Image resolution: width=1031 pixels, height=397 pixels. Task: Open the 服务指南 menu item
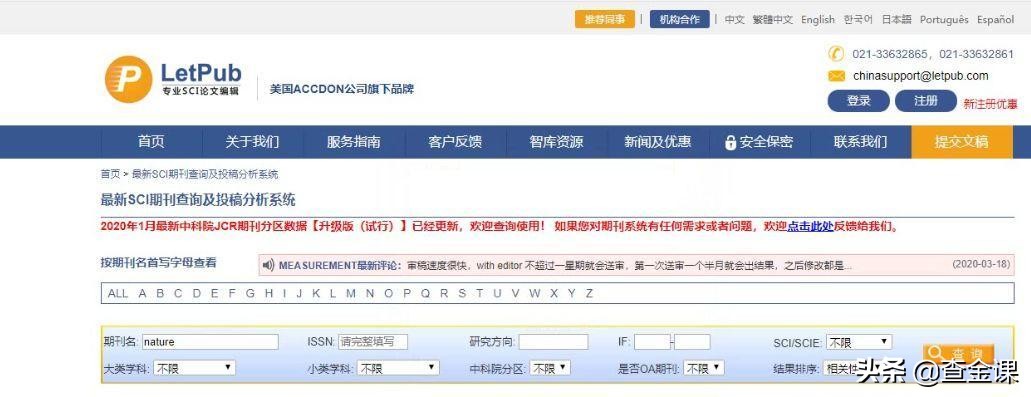coord(354,142)
